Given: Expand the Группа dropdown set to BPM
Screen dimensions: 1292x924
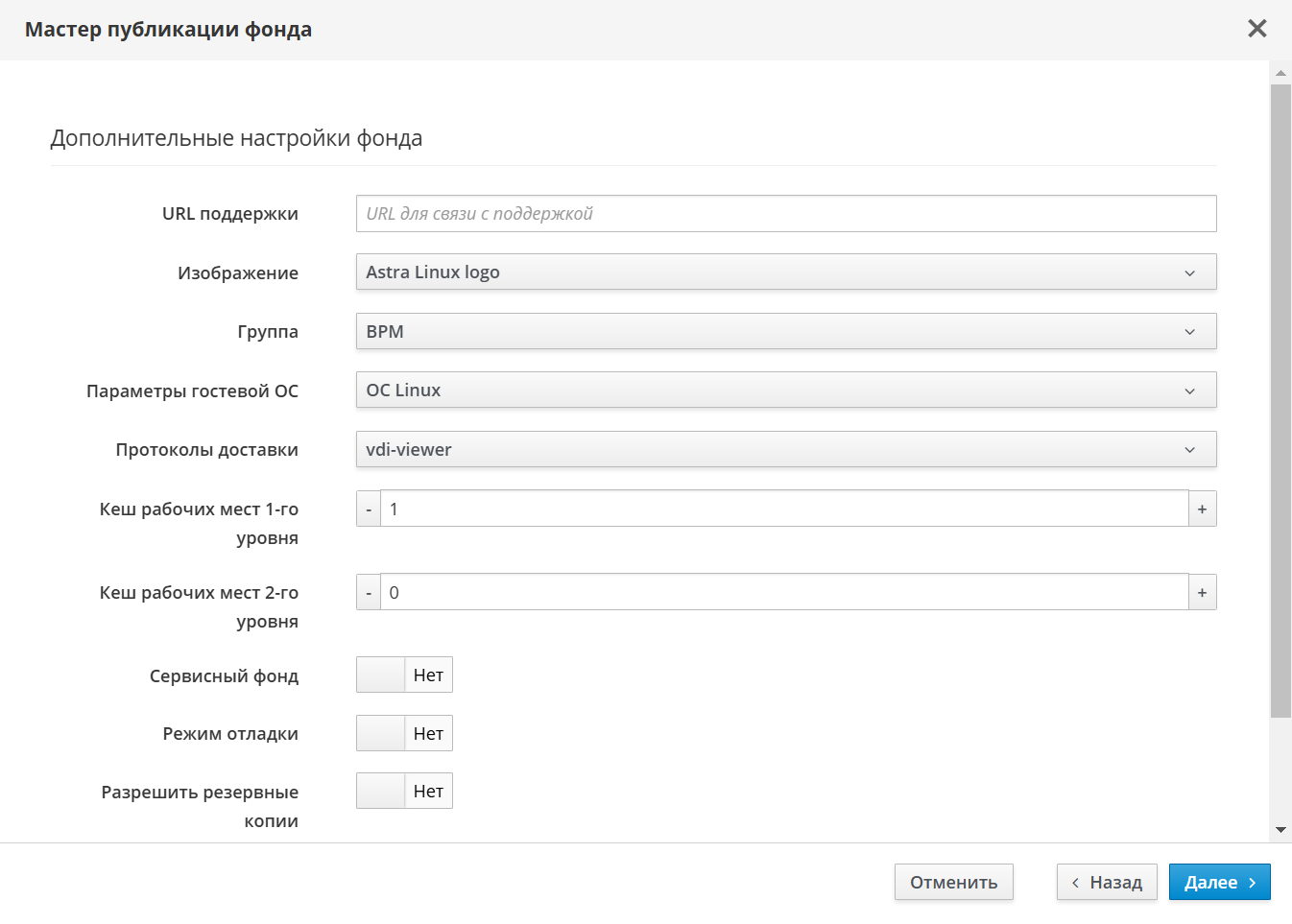Looking at the screenshot, I should [785, 332].
